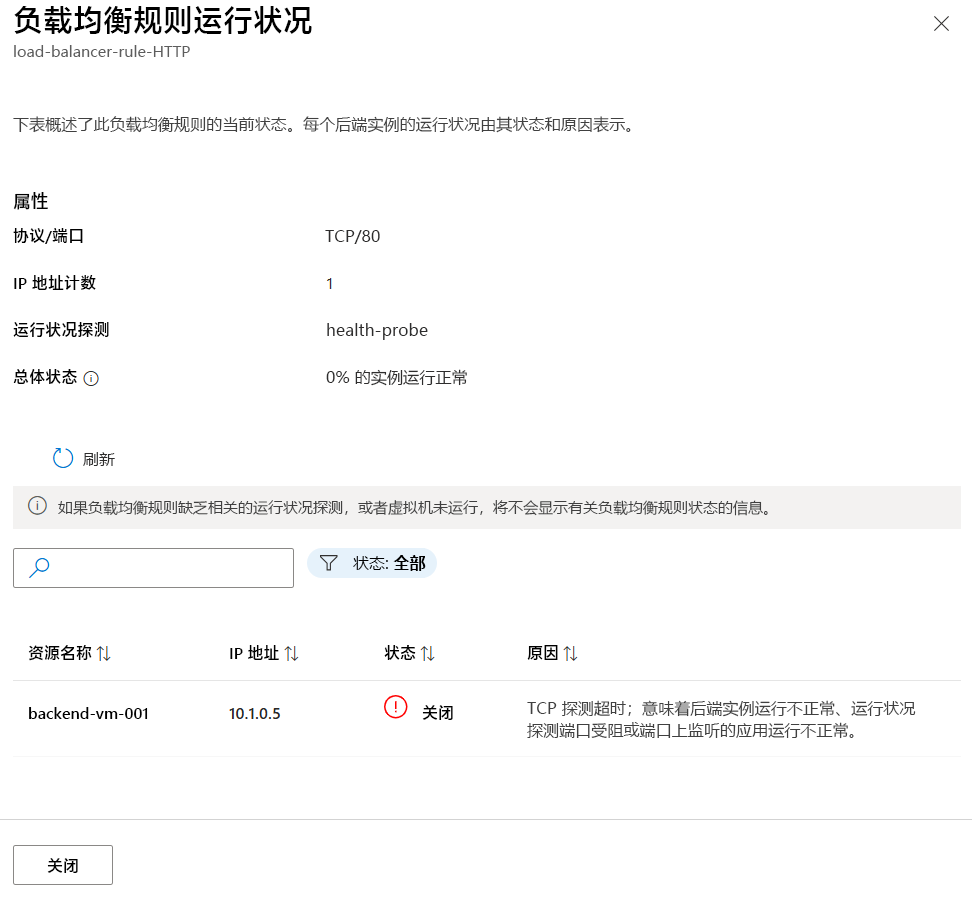972x899 pixels.
Task: Click the 刷新 text button
Action: tap(98, 458)
